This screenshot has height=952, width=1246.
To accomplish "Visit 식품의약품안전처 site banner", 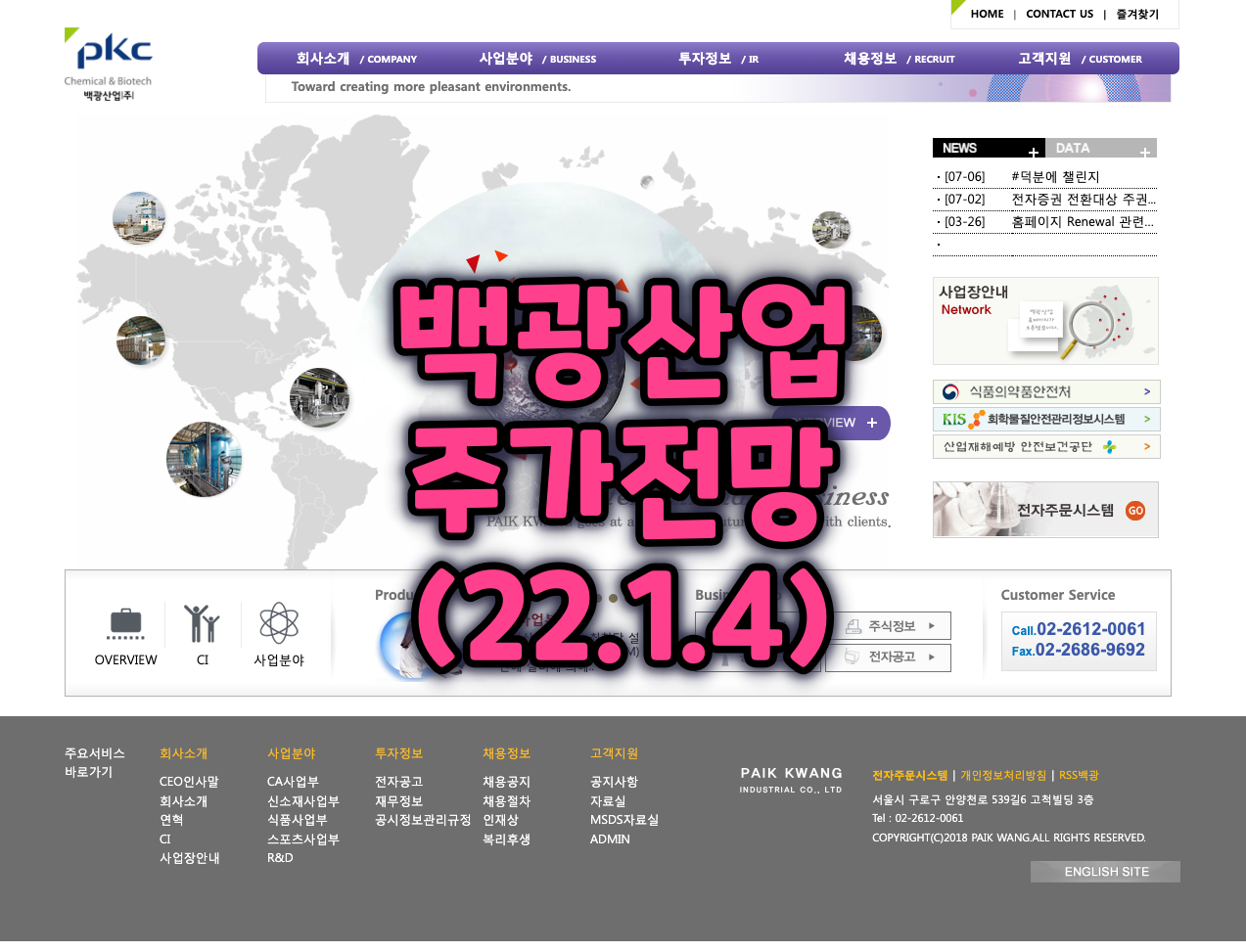I will (1046, 391).
